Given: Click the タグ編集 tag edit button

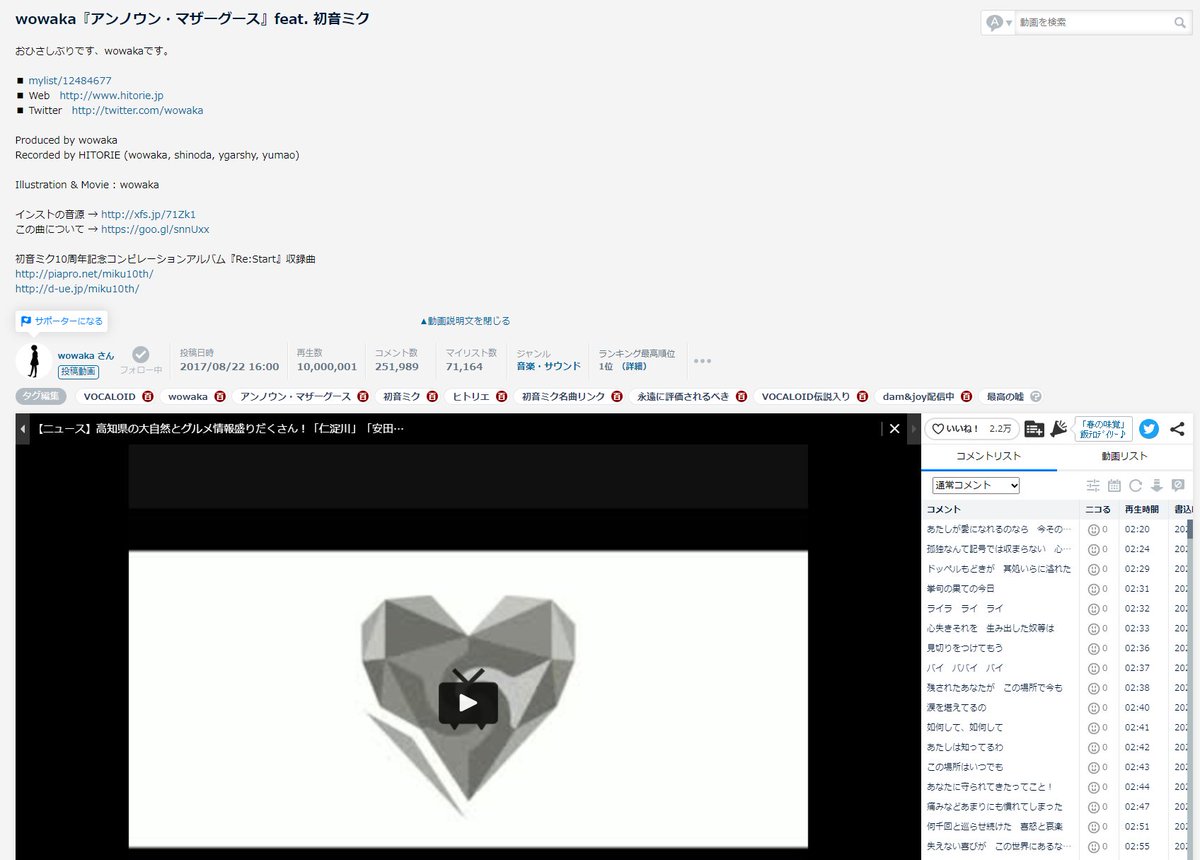Looking at the screenshot, I should tap(42, 396).
